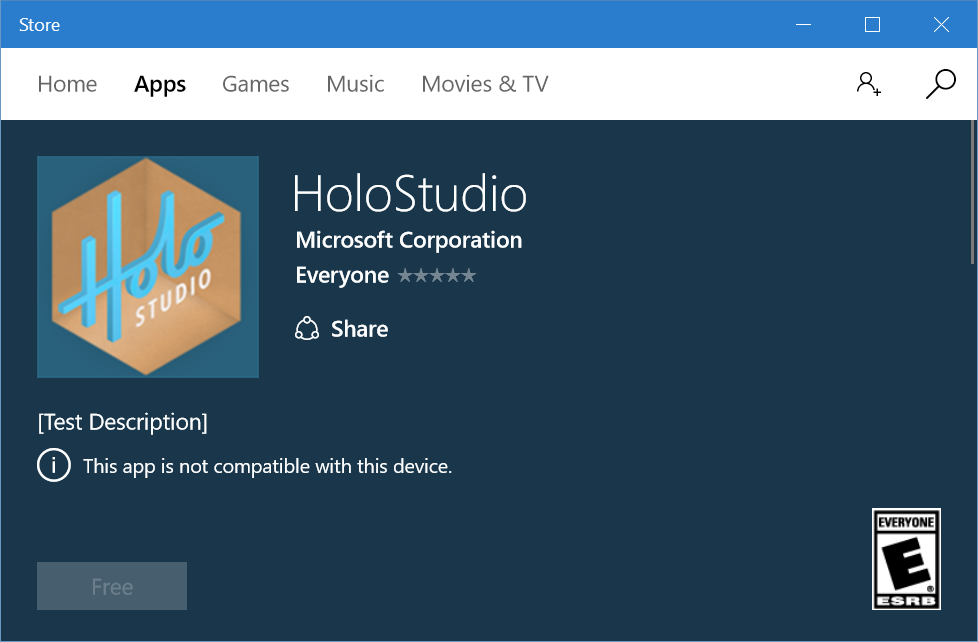Go to the Home tab
978x642 pixels.
[x=67, y=84]
